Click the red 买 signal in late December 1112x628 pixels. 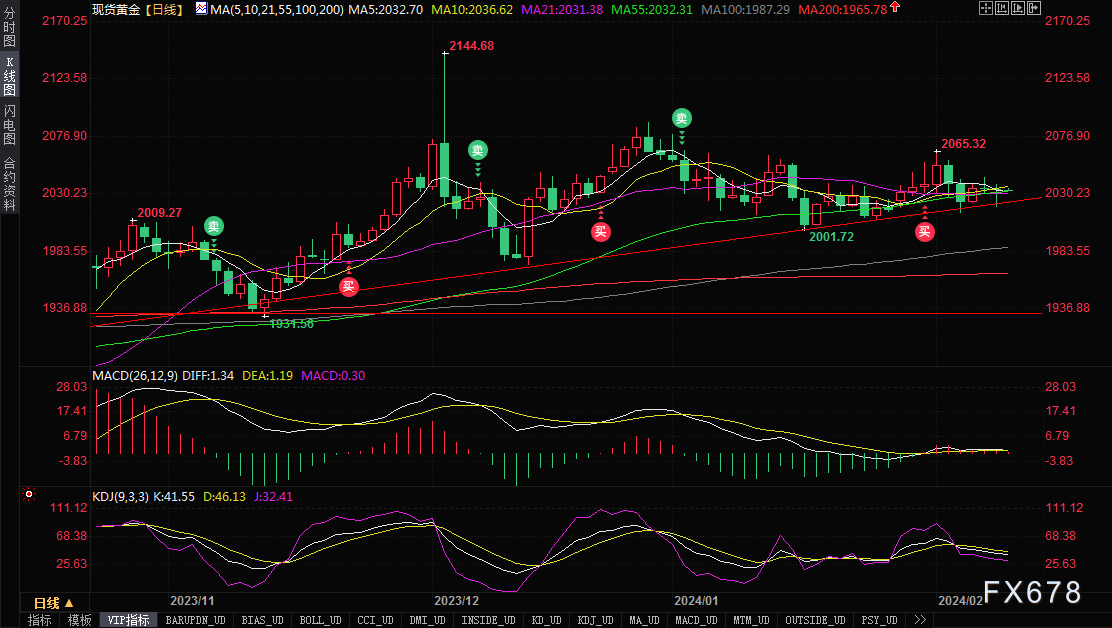coord(600,232)
